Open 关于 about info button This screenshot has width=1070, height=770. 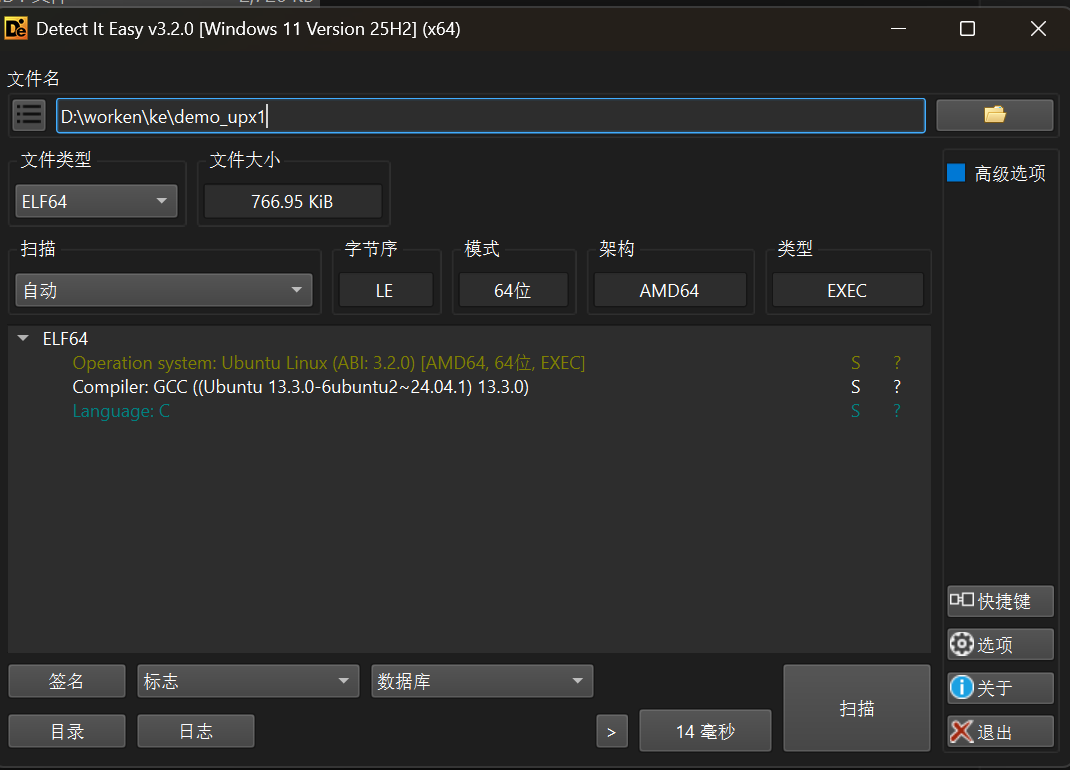point(1000,687)
